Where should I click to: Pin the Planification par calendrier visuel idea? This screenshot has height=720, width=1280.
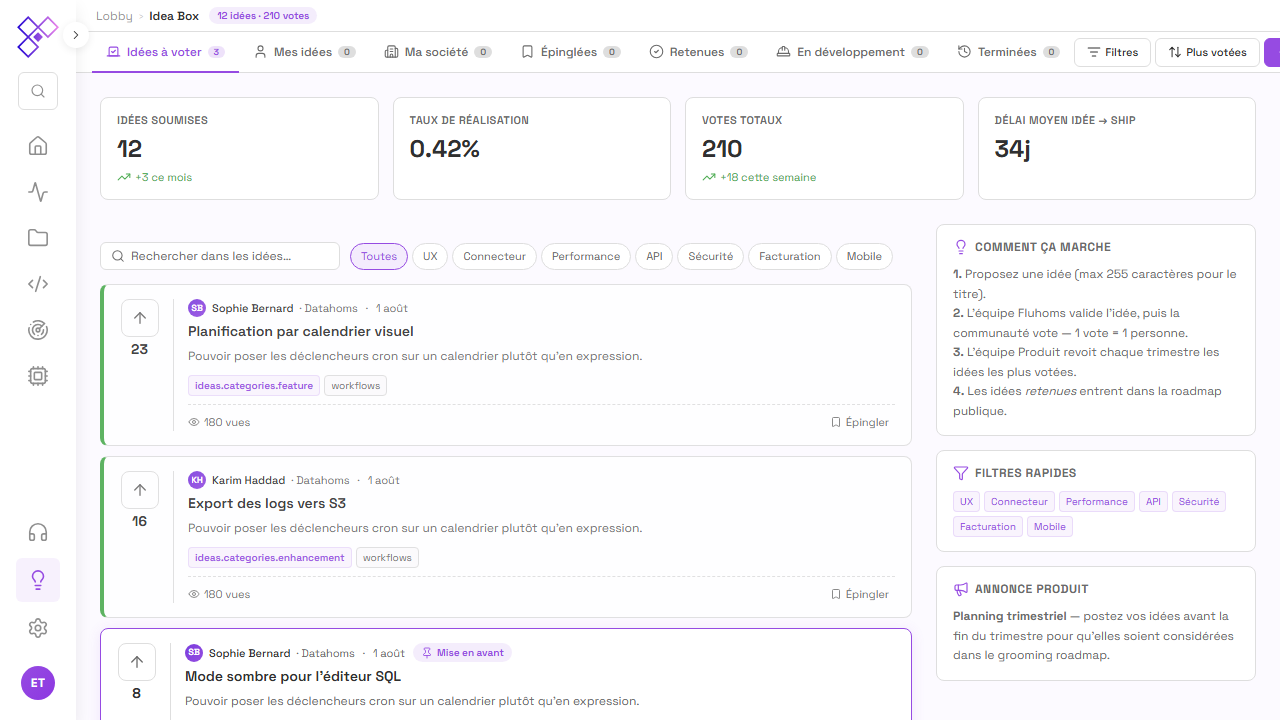tap(860, 422)
